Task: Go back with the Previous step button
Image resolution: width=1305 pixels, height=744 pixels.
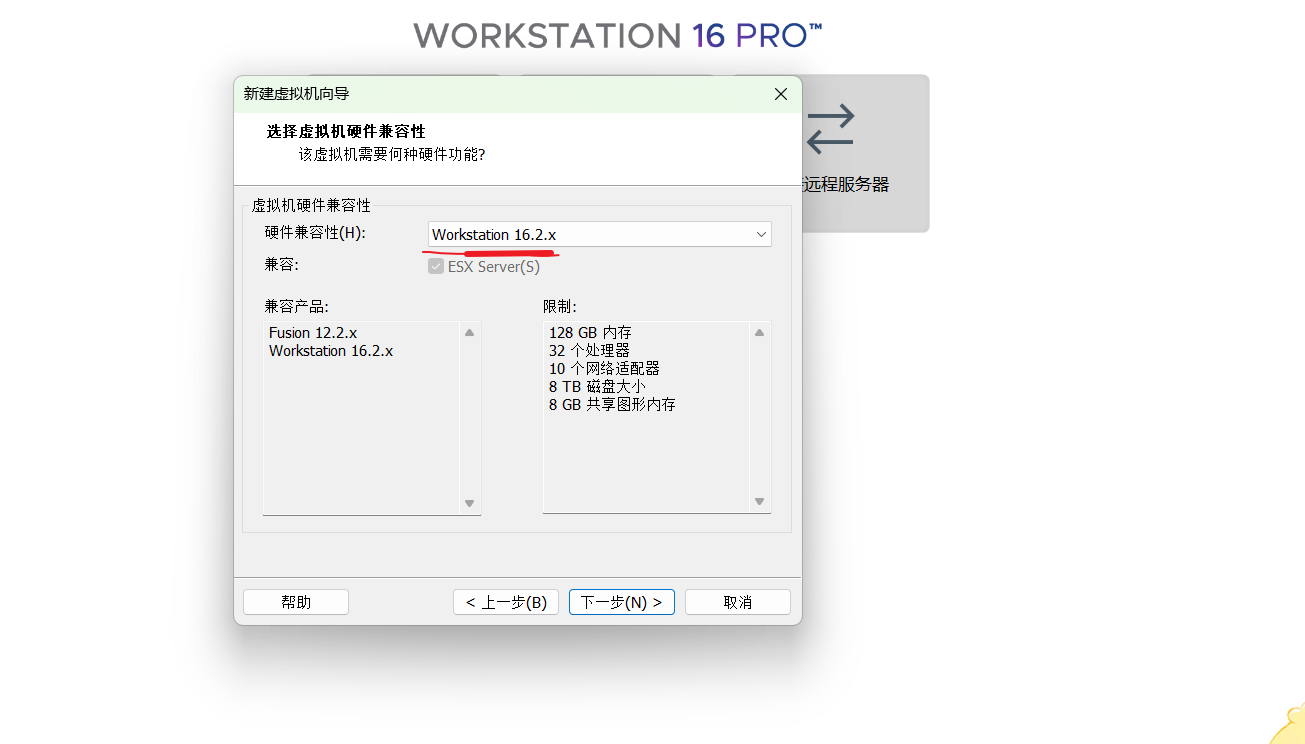Action: (x=506, y=602)
